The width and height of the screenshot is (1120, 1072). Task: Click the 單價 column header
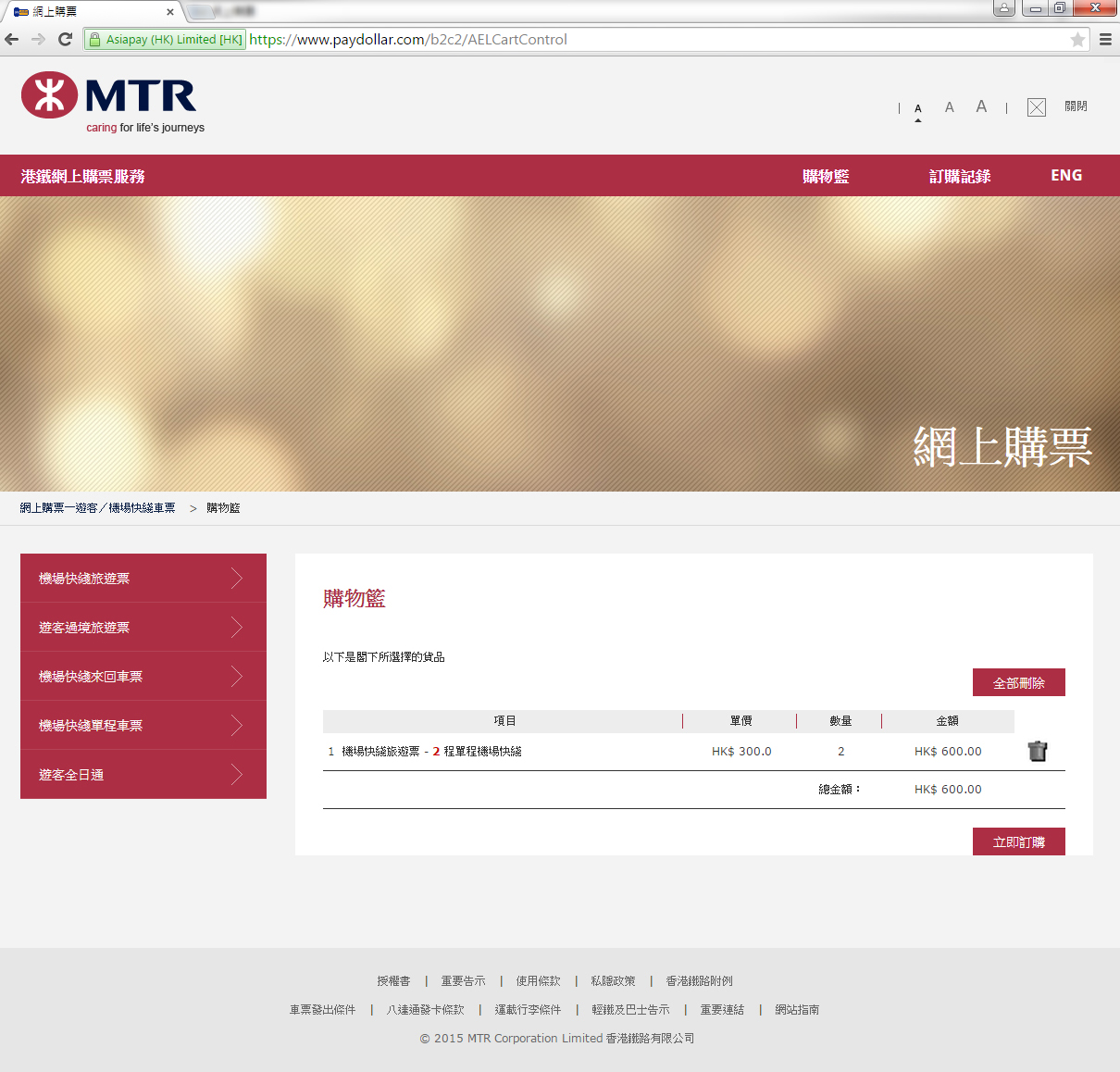(740, 720)
